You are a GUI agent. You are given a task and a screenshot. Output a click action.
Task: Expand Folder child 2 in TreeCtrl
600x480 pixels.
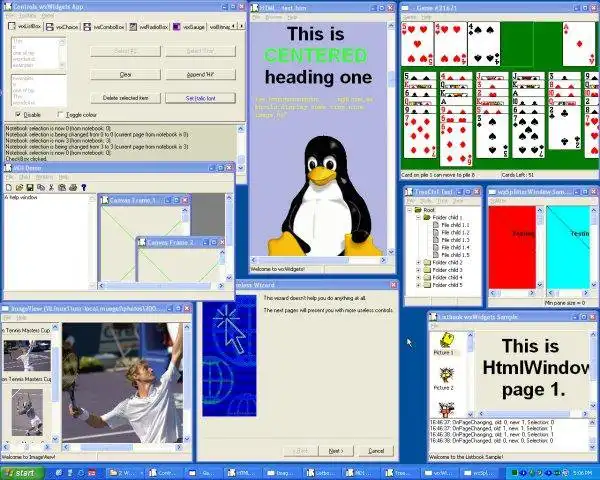[418, 263]
